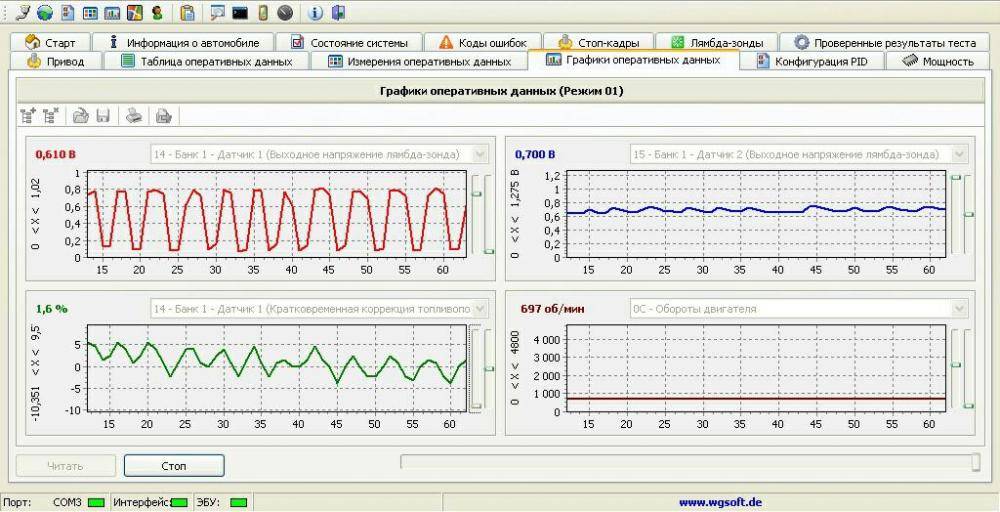
Task: Click the floppy disk save icon
Action: click(x=102, y=116)
